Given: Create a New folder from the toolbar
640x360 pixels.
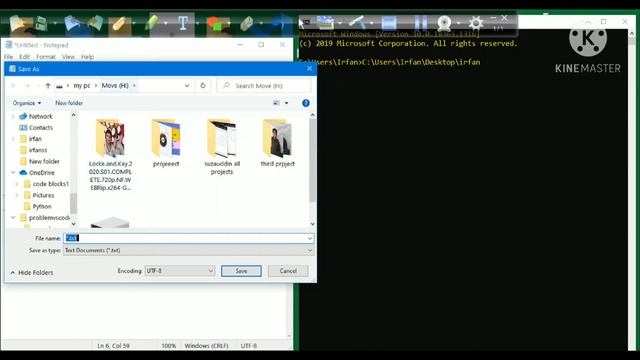Looking at the screenshot, I should (69, 103).
